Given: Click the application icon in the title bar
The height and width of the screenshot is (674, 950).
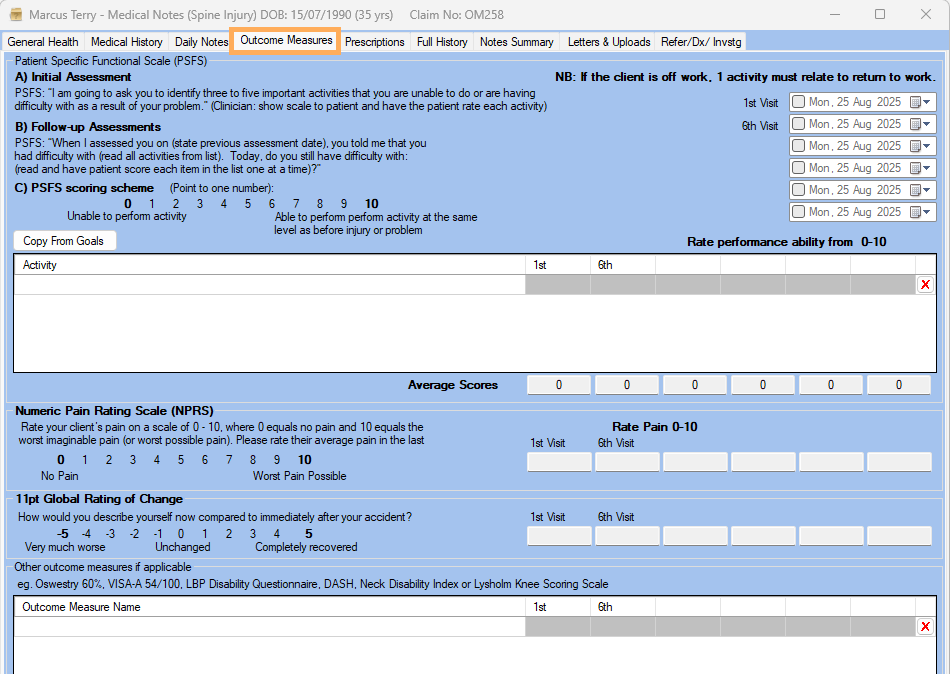Looking at the screenshot, I should [x=15, y=15].
